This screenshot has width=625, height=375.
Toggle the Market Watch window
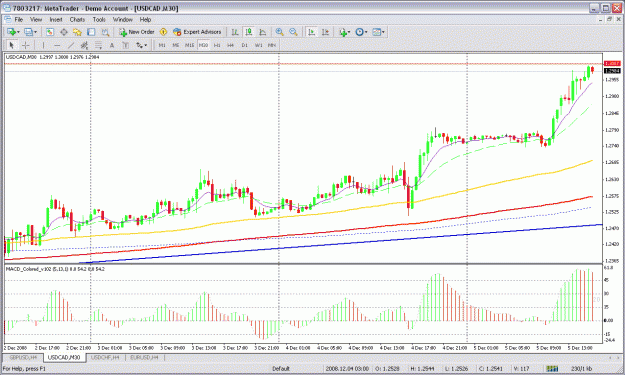click(50, 32)
